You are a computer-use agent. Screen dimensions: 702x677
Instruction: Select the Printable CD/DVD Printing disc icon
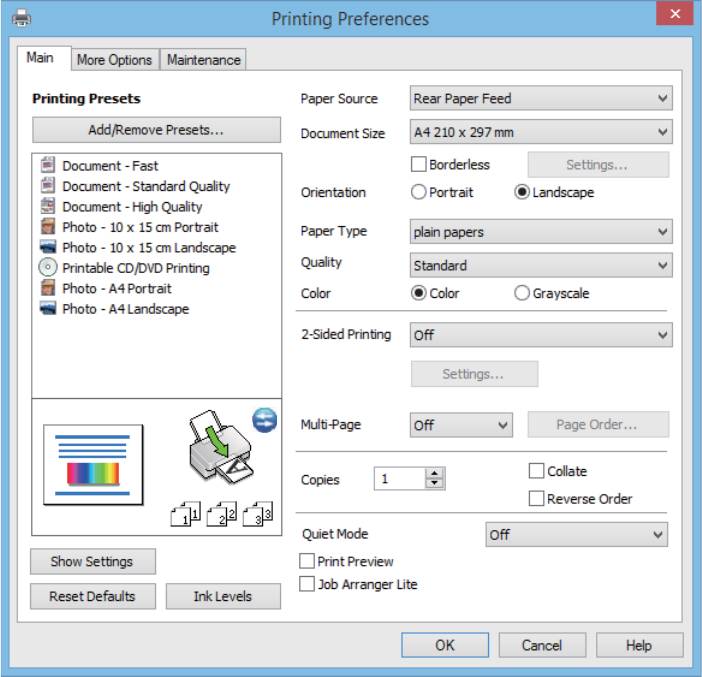pyautogui.click(x=47, y=268)
